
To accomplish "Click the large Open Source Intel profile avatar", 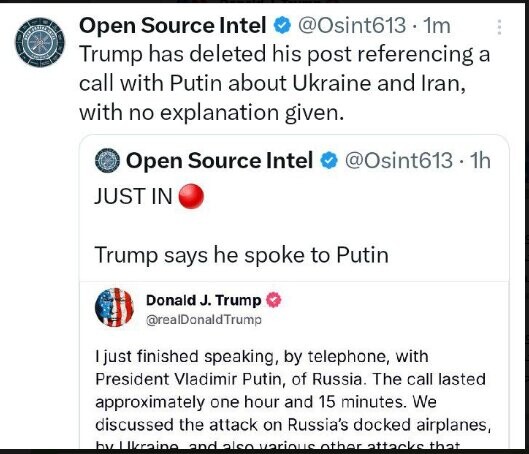I will point(40,42).
